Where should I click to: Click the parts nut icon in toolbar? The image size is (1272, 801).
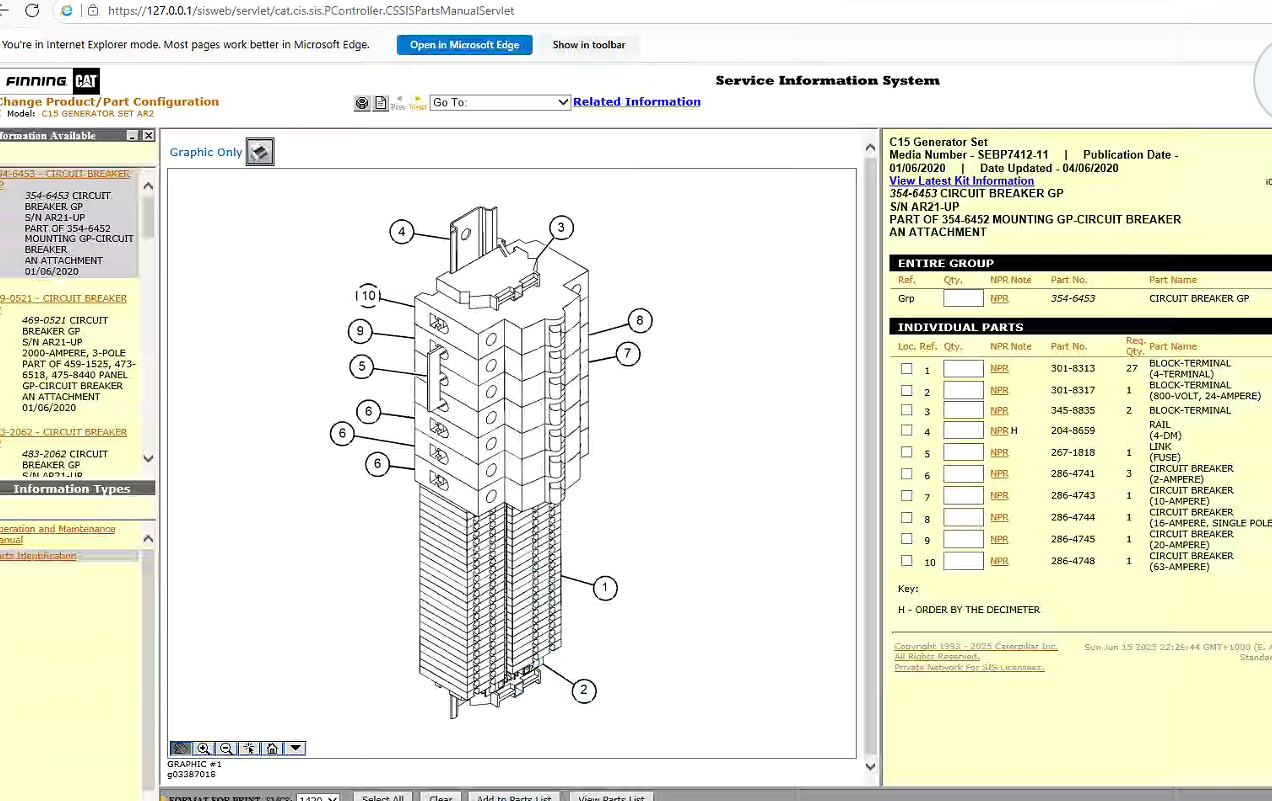tap(362, 103)
